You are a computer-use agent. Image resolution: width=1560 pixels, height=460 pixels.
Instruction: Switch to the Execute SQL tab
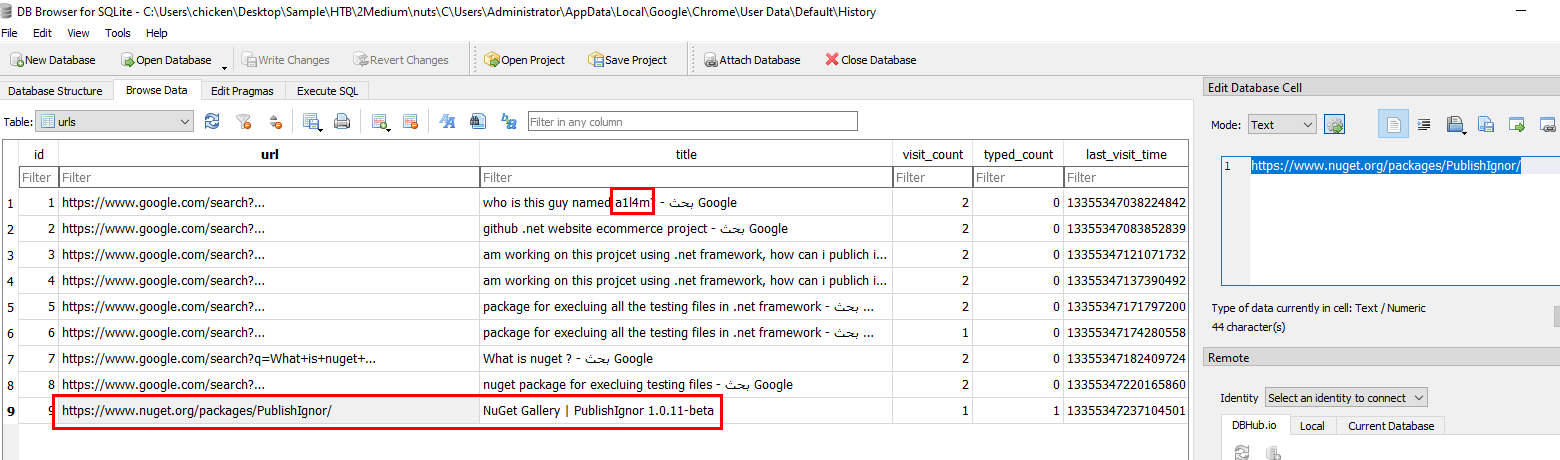point(327,91)
